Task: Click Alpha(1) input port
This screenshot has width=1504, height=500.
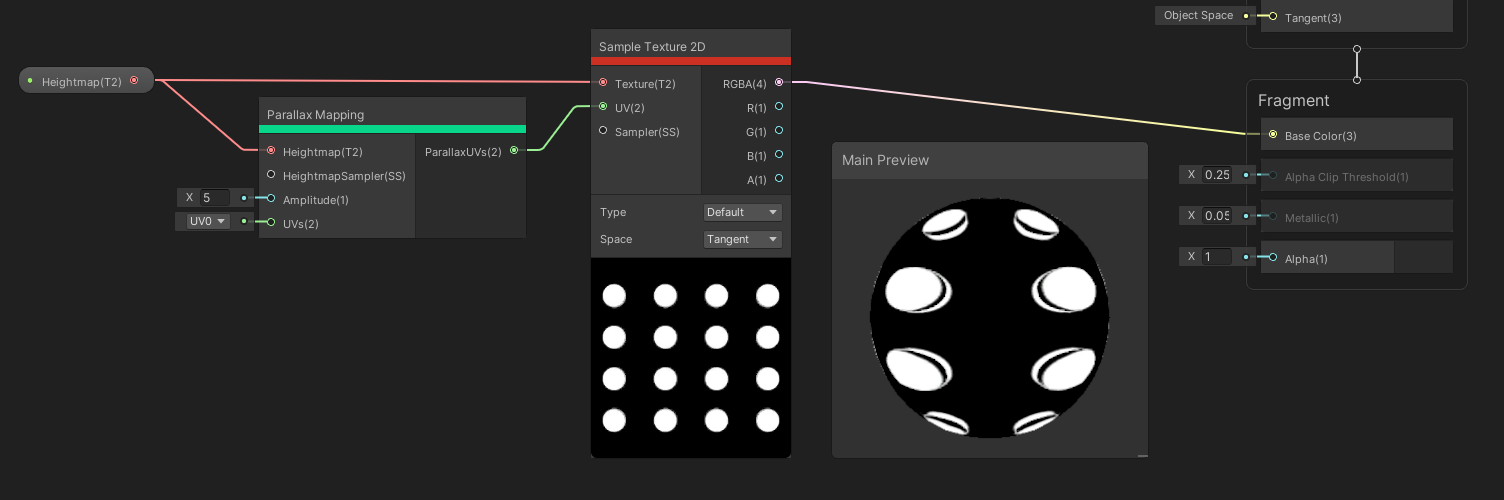Action: pos(1273,258)
